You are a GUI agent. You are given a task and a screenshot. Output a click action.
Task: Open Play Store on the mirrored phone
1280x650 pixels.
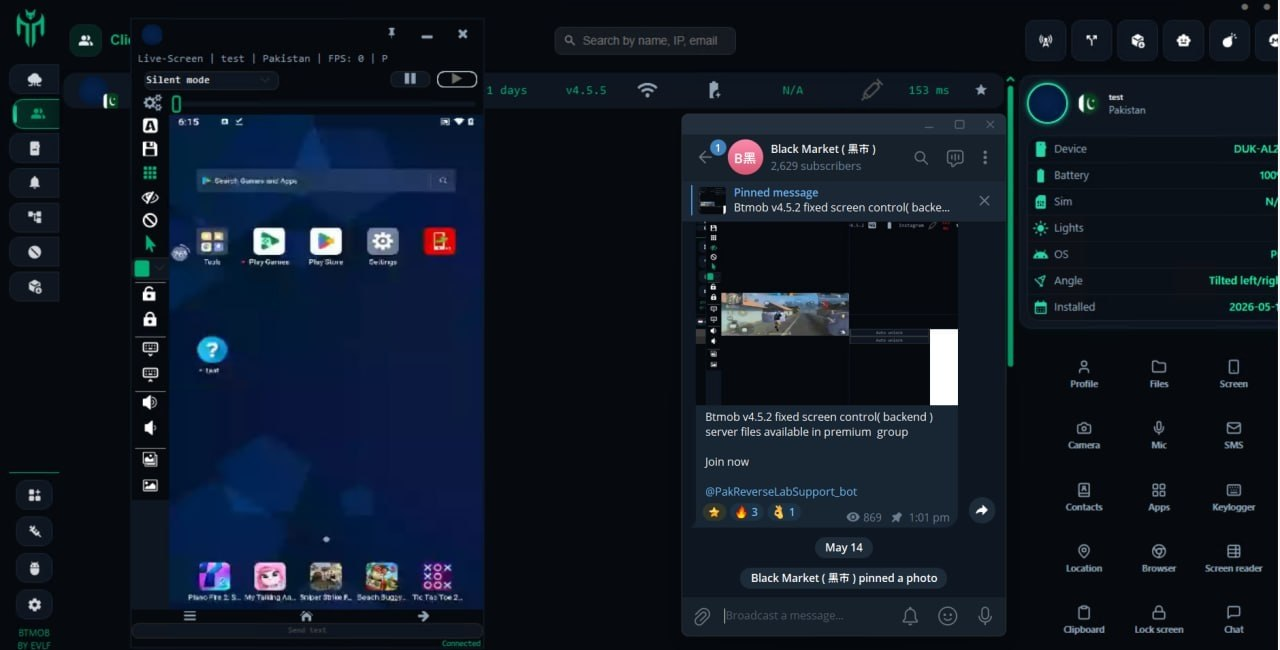pos(326,246)
